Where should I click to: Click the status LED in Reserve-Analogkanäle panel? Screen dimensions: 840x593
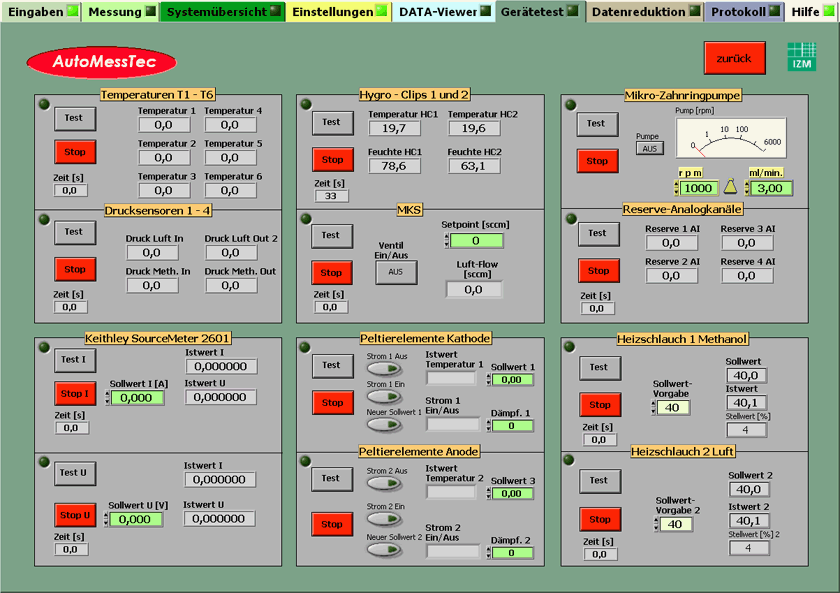571,219
